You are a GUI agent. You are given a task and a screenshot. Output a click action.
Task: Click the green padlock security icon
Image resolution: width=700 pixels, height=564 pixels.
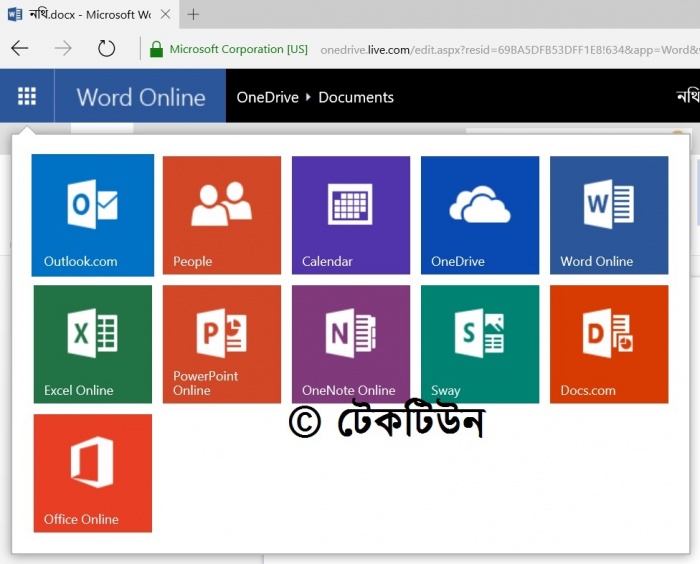(156, 49)
